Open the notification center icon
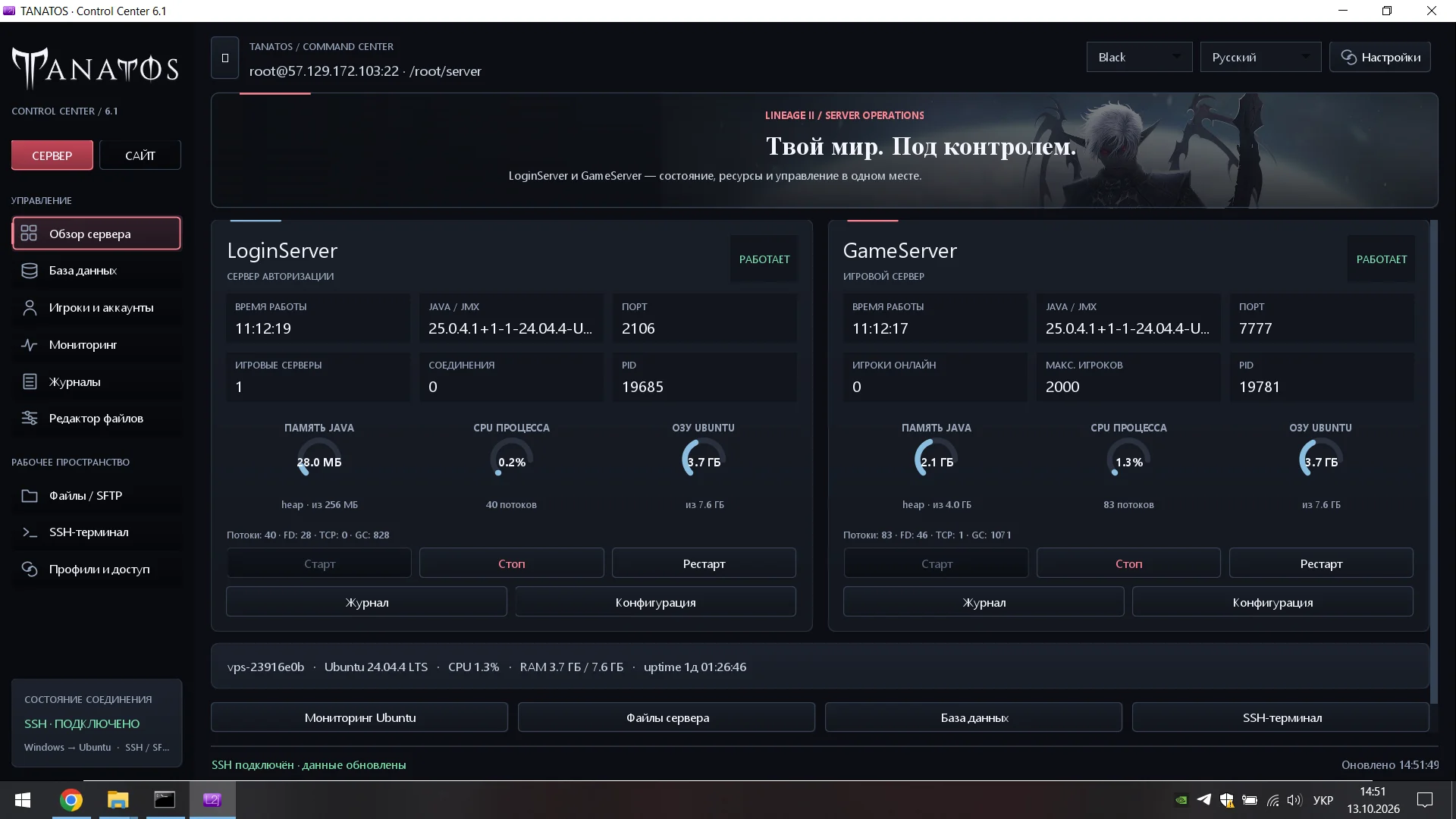1456x819 pixels. point(1425,800)
